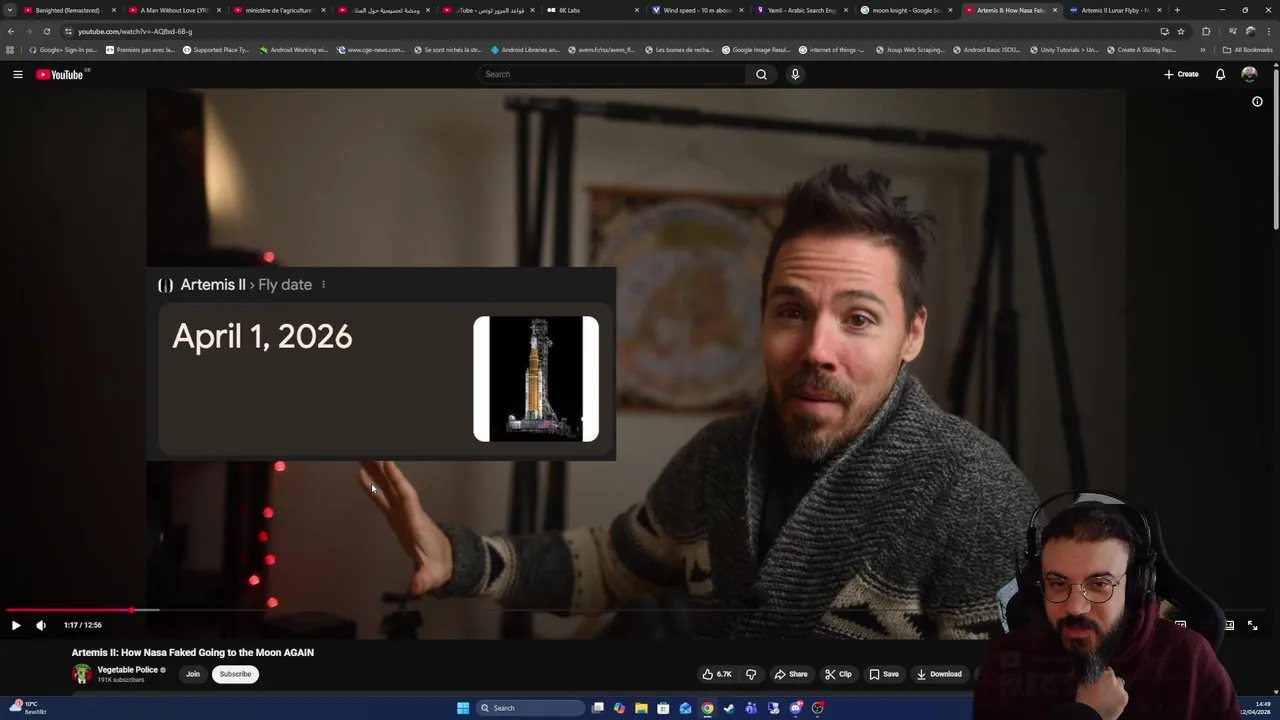Open File Explorer from the taskbar
The image size is (1280, 720).
(x=641, y=708)
